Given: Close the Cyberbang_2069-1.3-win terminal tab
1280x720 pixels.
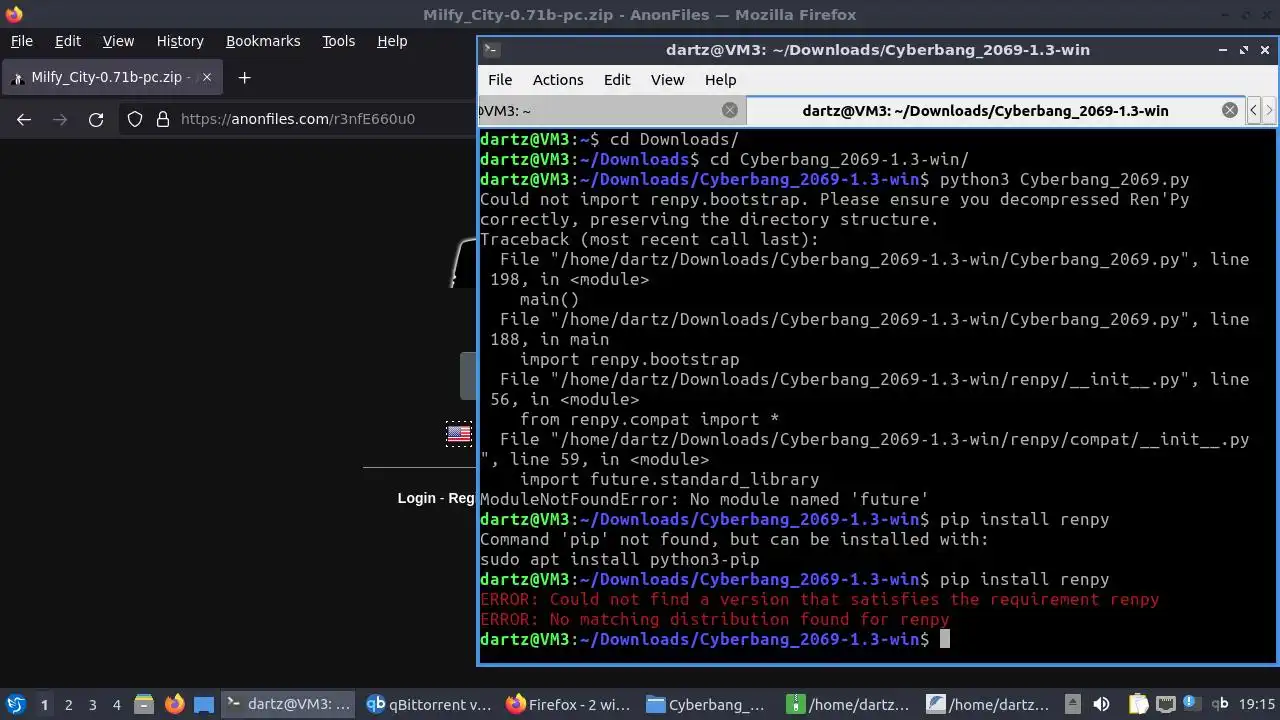Looking at the screenshot, I should [1230, 110].
